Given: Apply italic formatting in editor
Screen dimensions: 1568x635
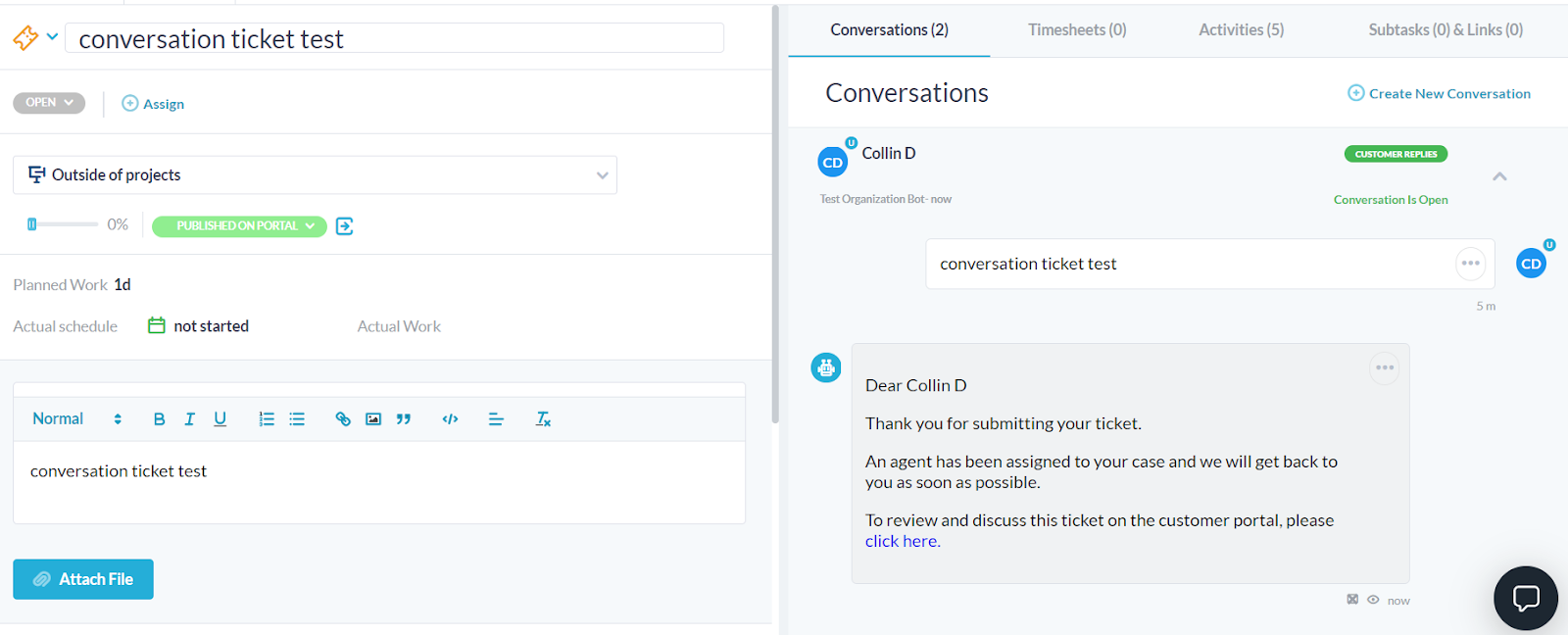Looking at the screenshot, I should click(190, 419).
